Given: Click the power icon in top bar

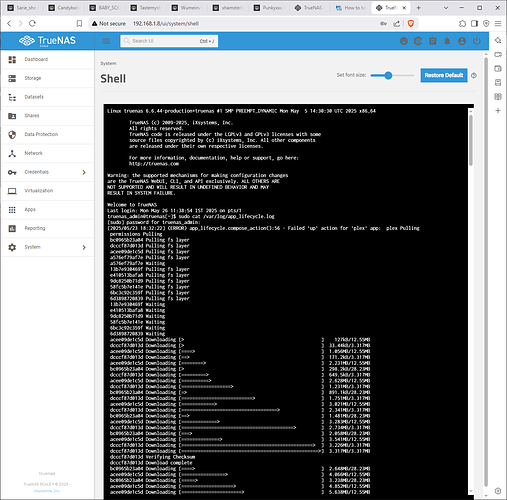Looking at the screenshot, I should tap(477, 41).
